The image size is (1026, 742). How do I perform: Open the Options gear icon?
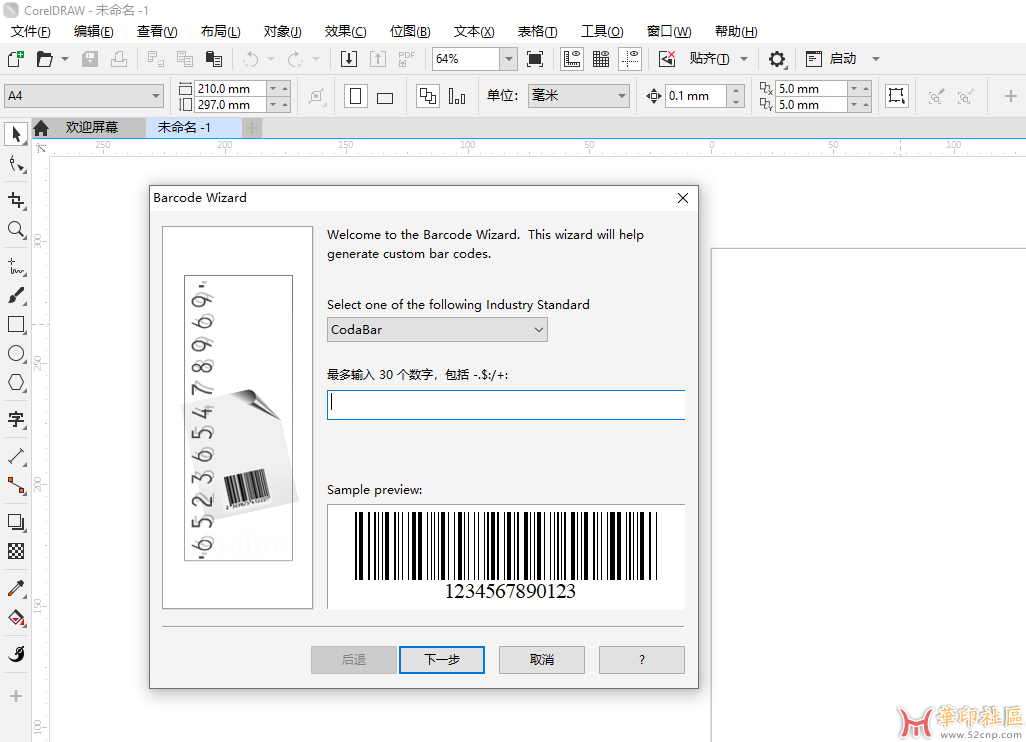pos(777,59)
